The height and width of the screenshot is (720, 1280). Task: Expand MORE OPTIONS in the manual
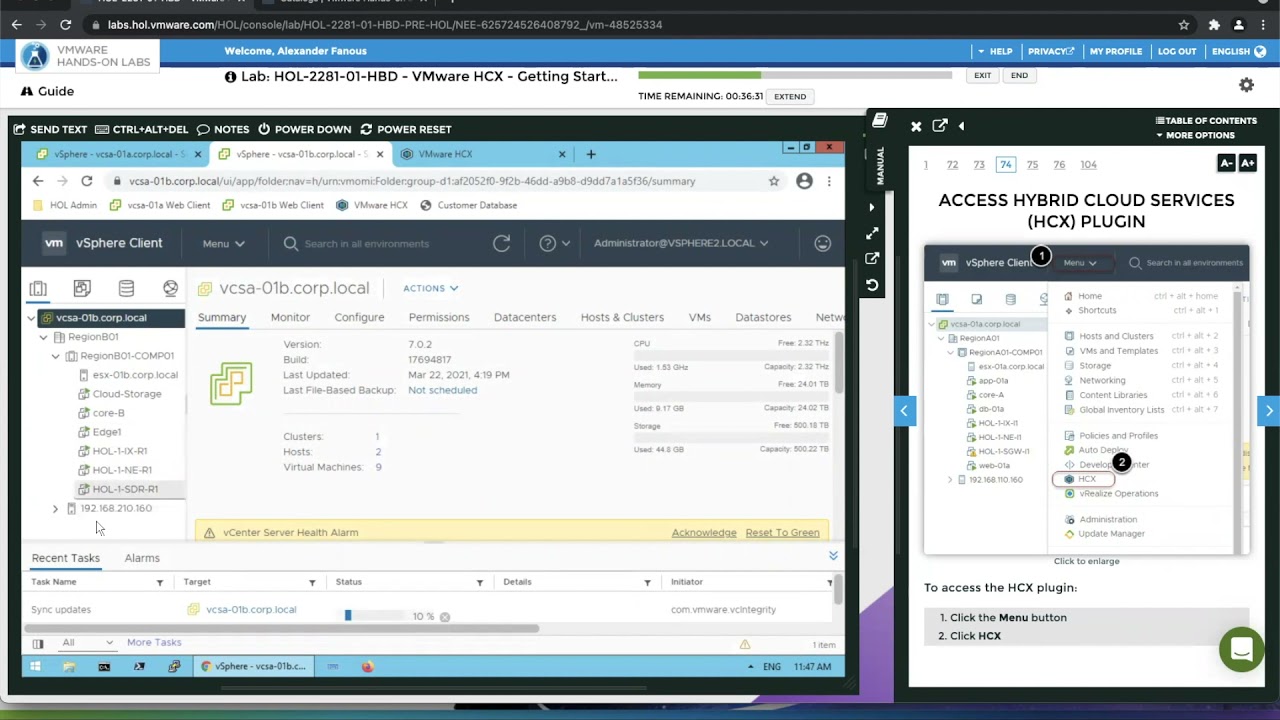point(1195,135)
